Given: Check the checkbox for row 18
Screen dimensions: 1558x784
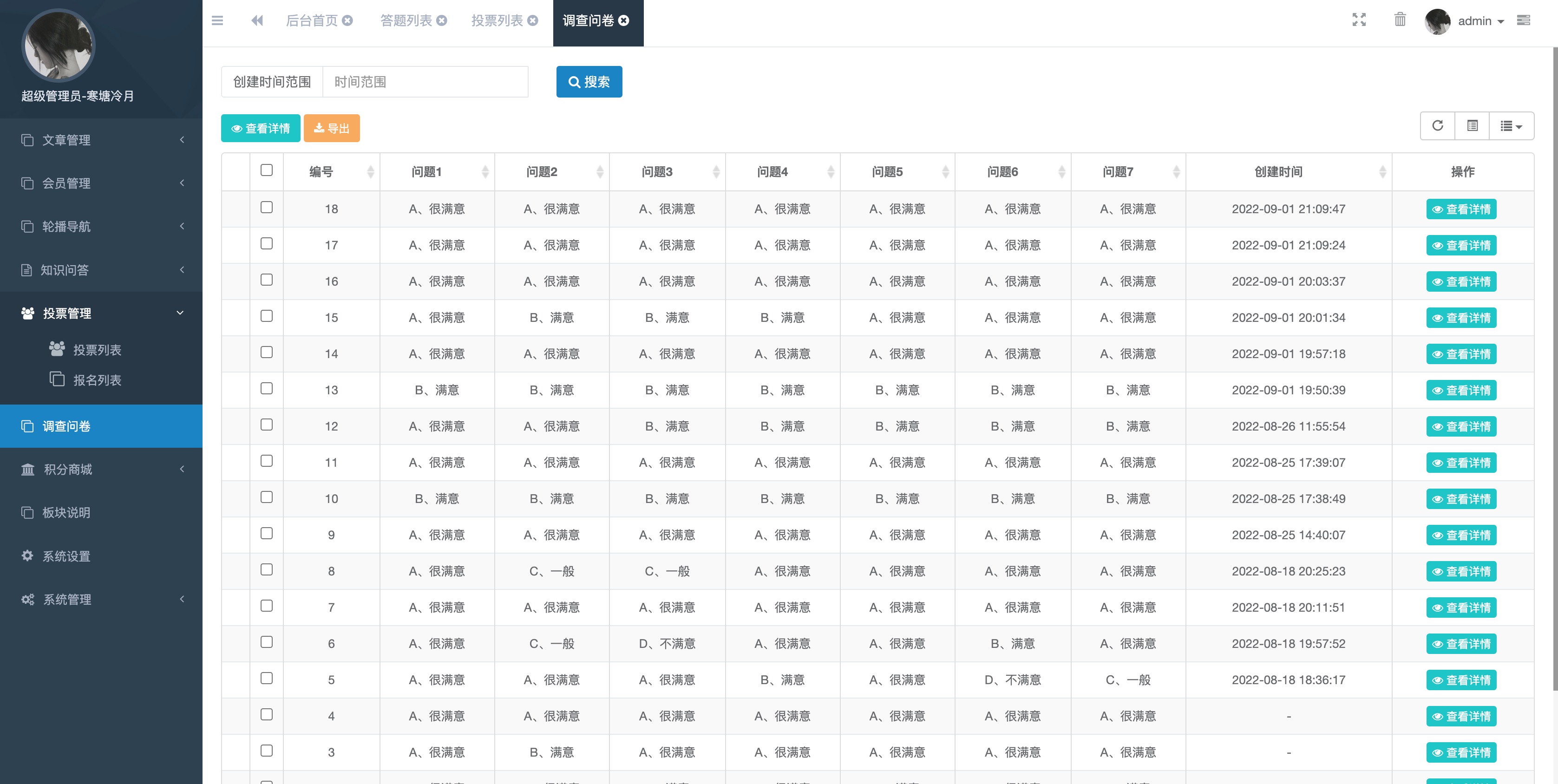Looking at the screenshot, I should (267, 208).
